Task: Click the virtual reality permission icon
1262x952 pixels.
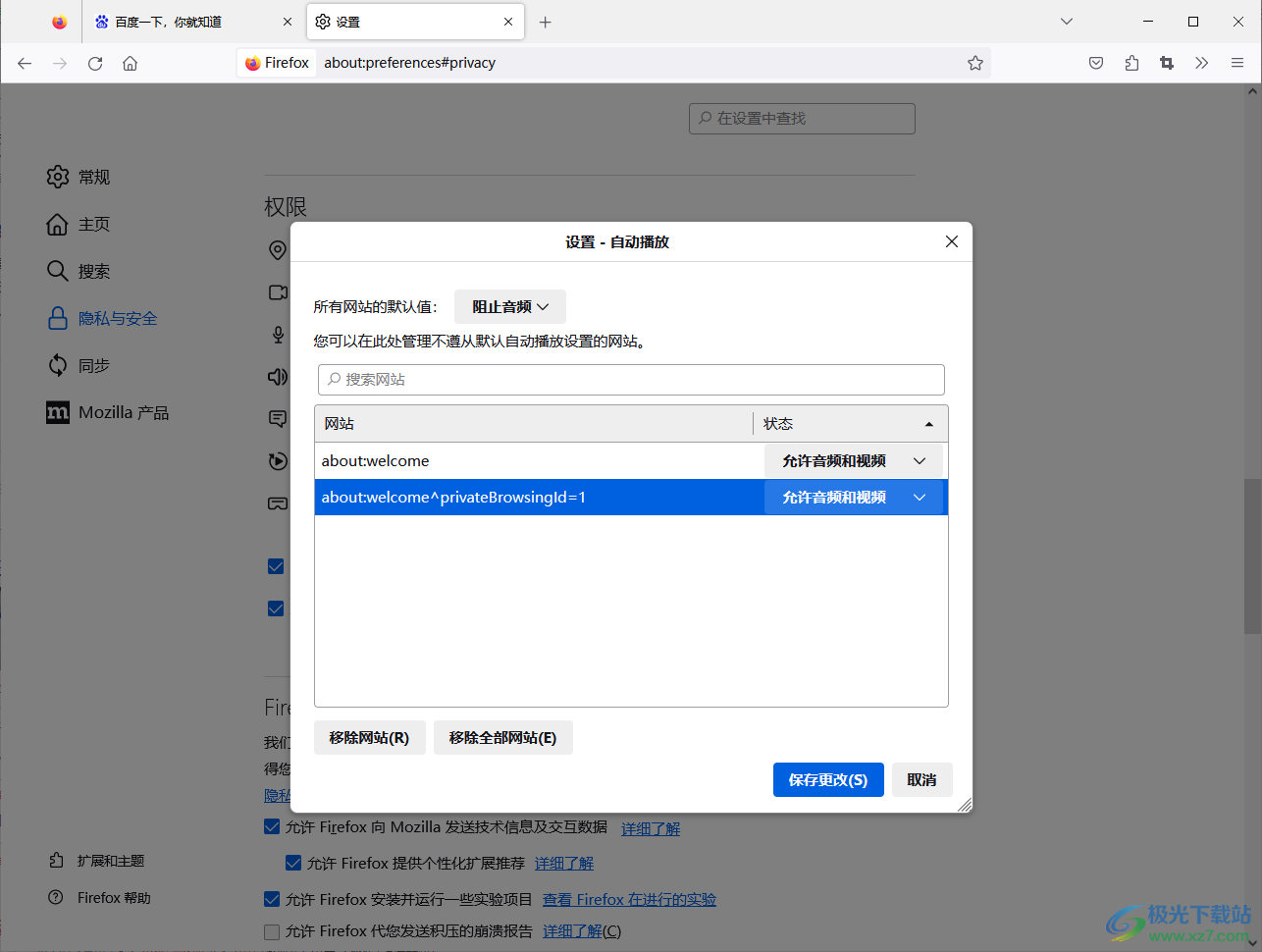Action: pyautogui.click(x=278, y=503)
